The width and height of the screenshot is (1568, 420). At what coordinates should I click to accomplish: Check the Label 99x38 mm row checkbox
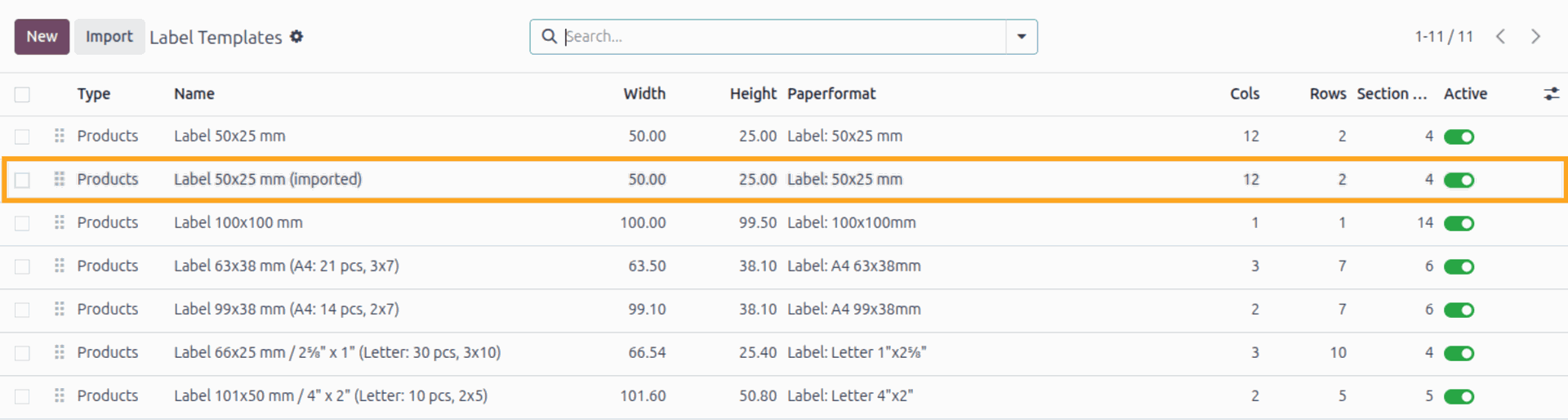(22, 310)
